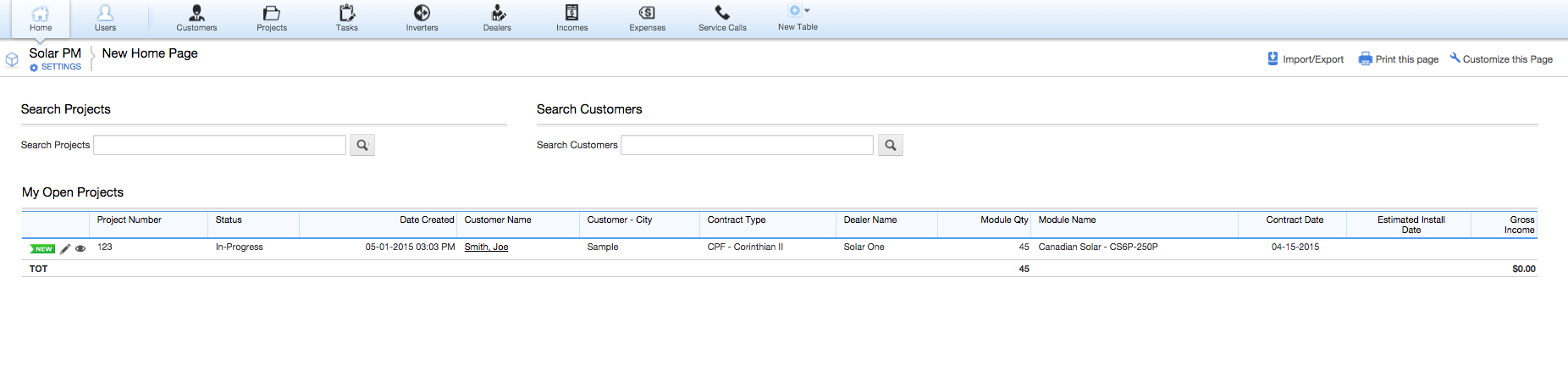This screenshot has width=1568, height=389.
Task: Sort by Module Qty column
Action: coord(1004,220)
